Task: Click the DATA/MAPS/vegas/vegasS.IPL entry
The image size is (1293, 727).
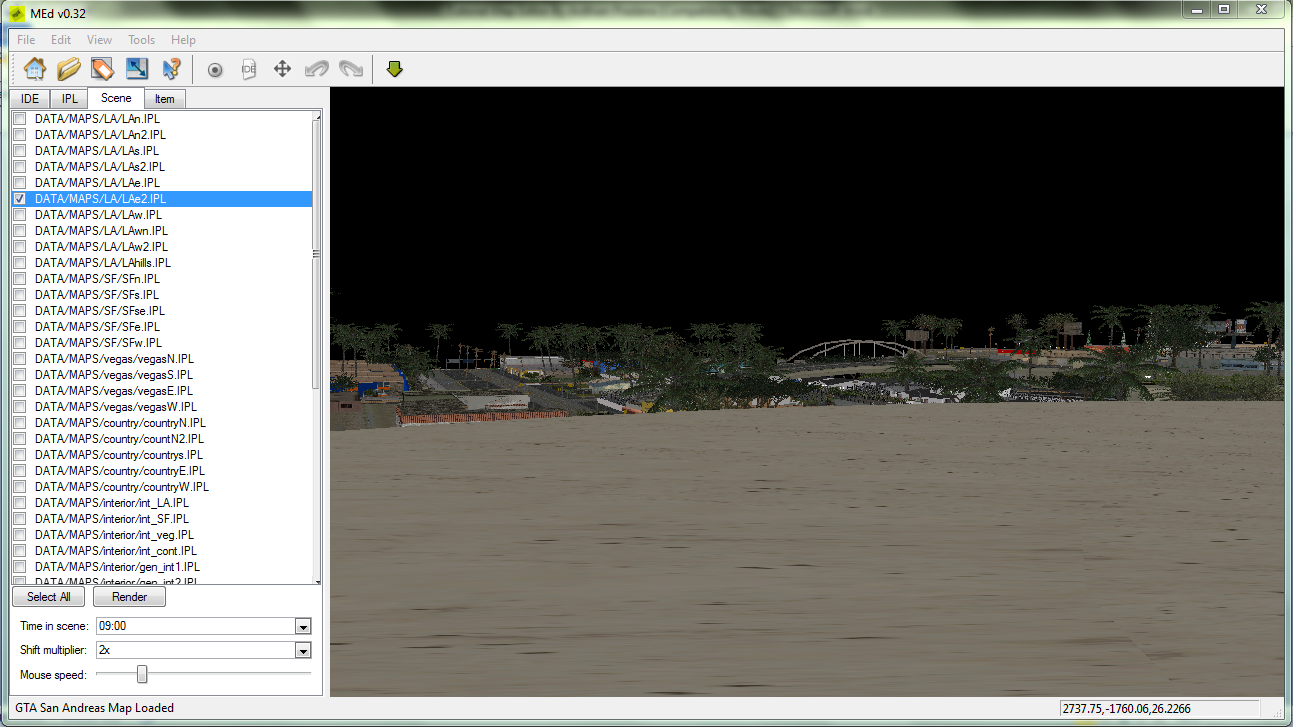Action: [162, 375]
